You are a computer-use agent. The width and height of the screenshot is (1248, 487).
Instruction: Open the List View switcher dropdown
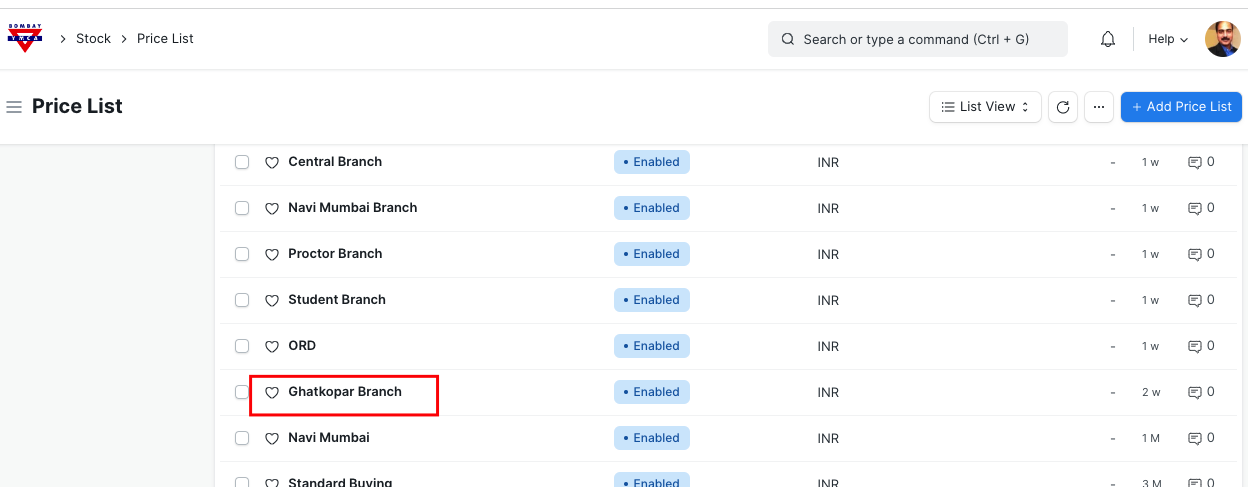[985, 107]
